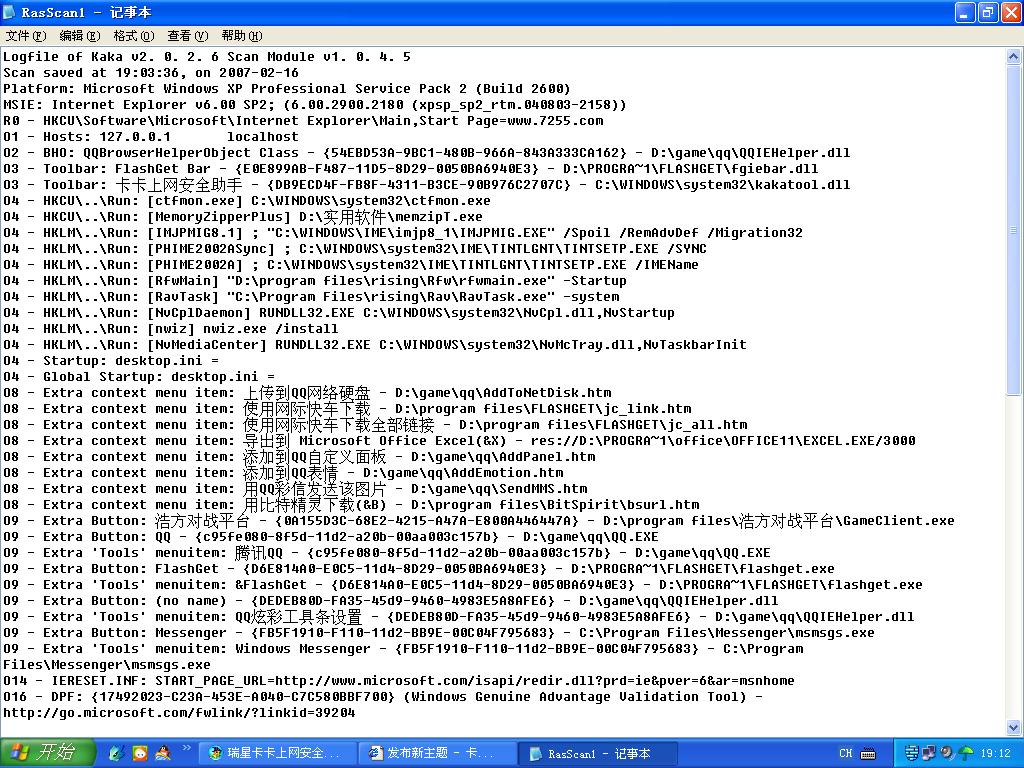Open the 查看(V) menu
This screenshot has width=1024, height=768.
click(187, 36)
